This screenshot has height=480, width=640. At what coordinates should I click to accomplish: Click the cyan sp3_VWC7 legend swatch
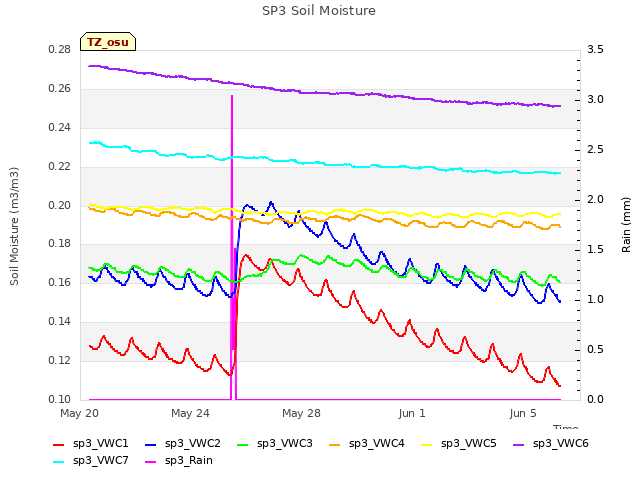click(x=58, y=462)
